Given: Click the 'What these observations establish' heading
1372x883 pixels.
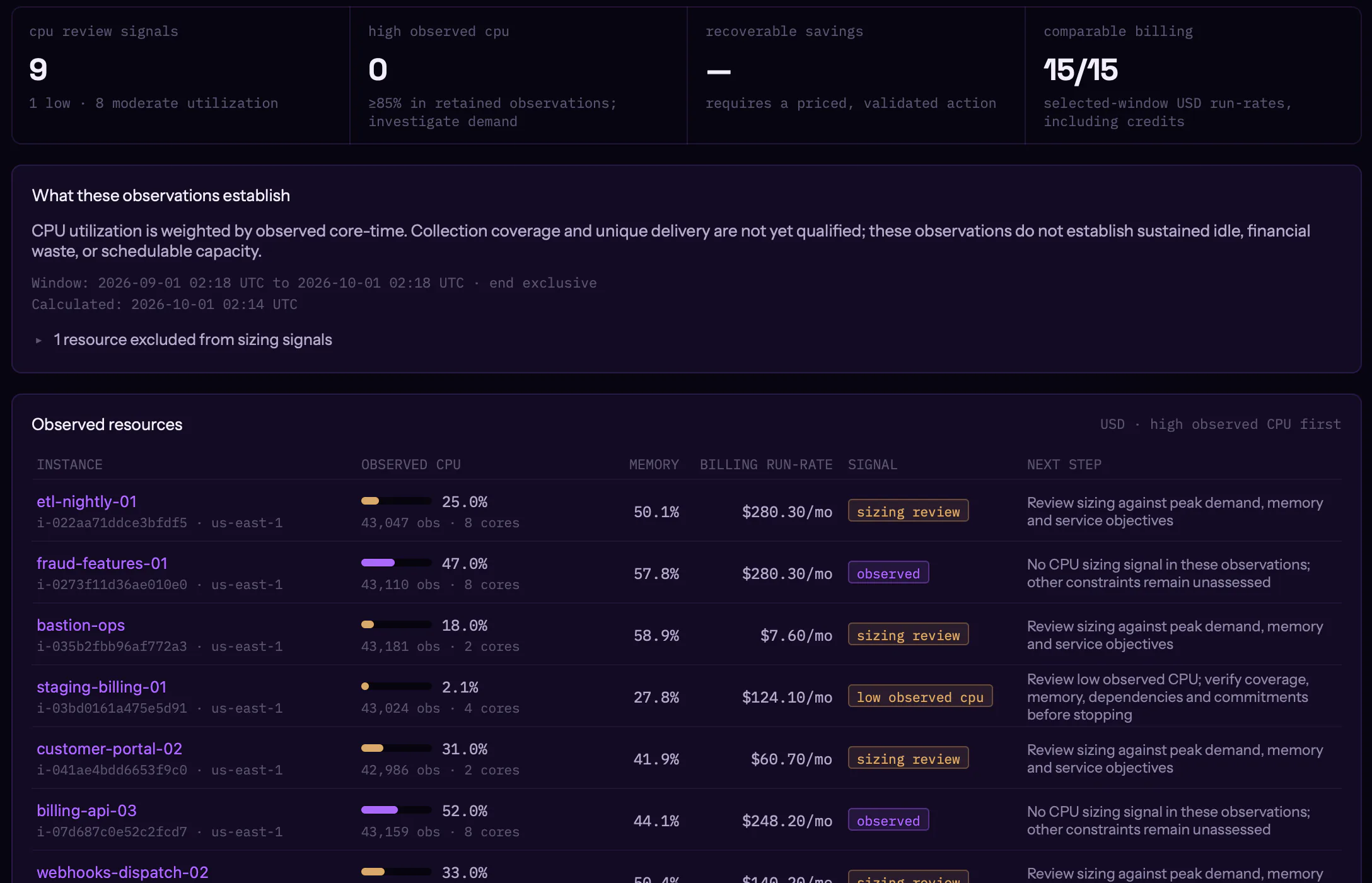Looking at the screenshot, I should 161,196.
